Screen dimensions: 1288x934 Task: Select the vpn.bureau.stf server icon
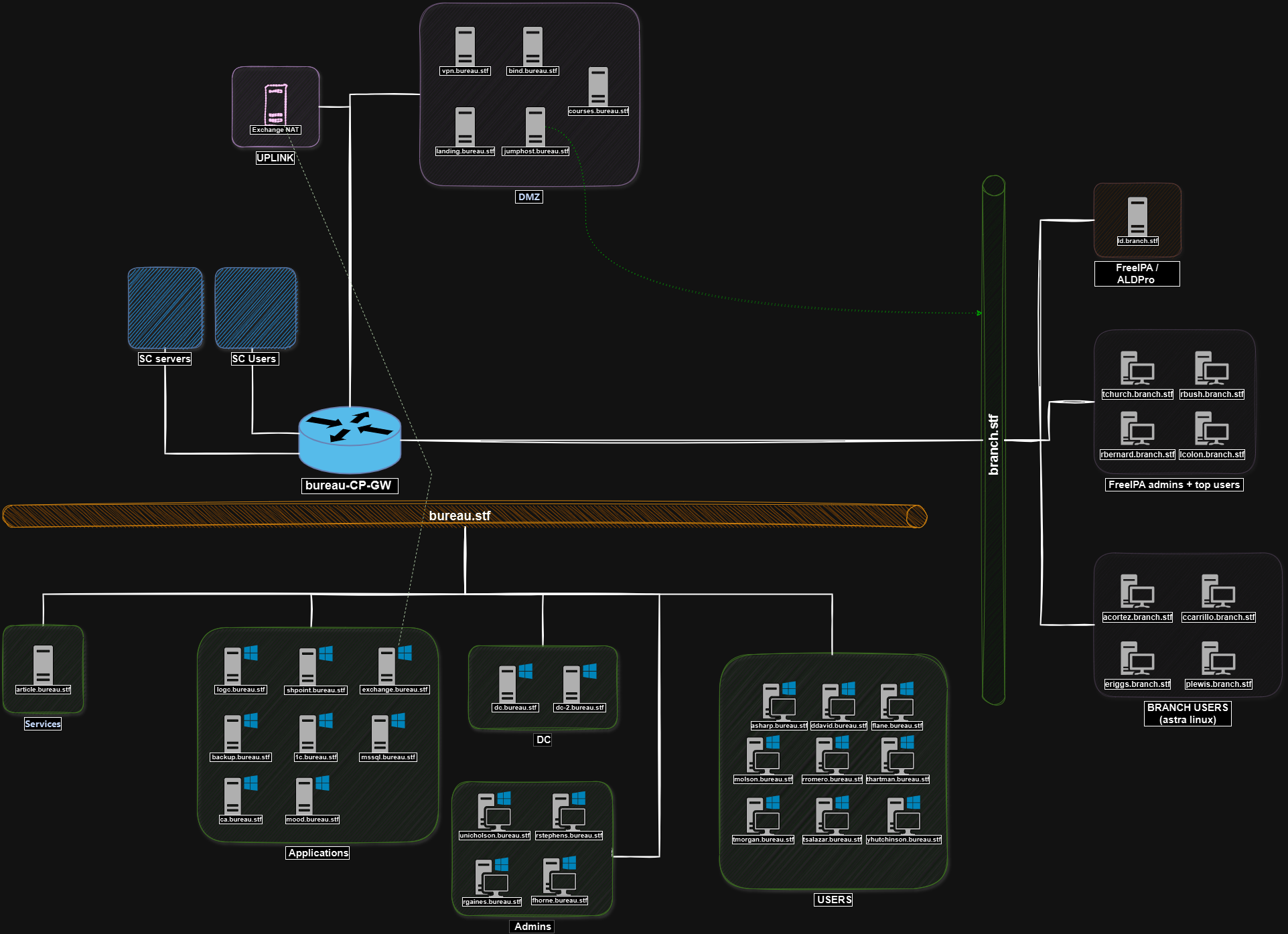(465, 46)
